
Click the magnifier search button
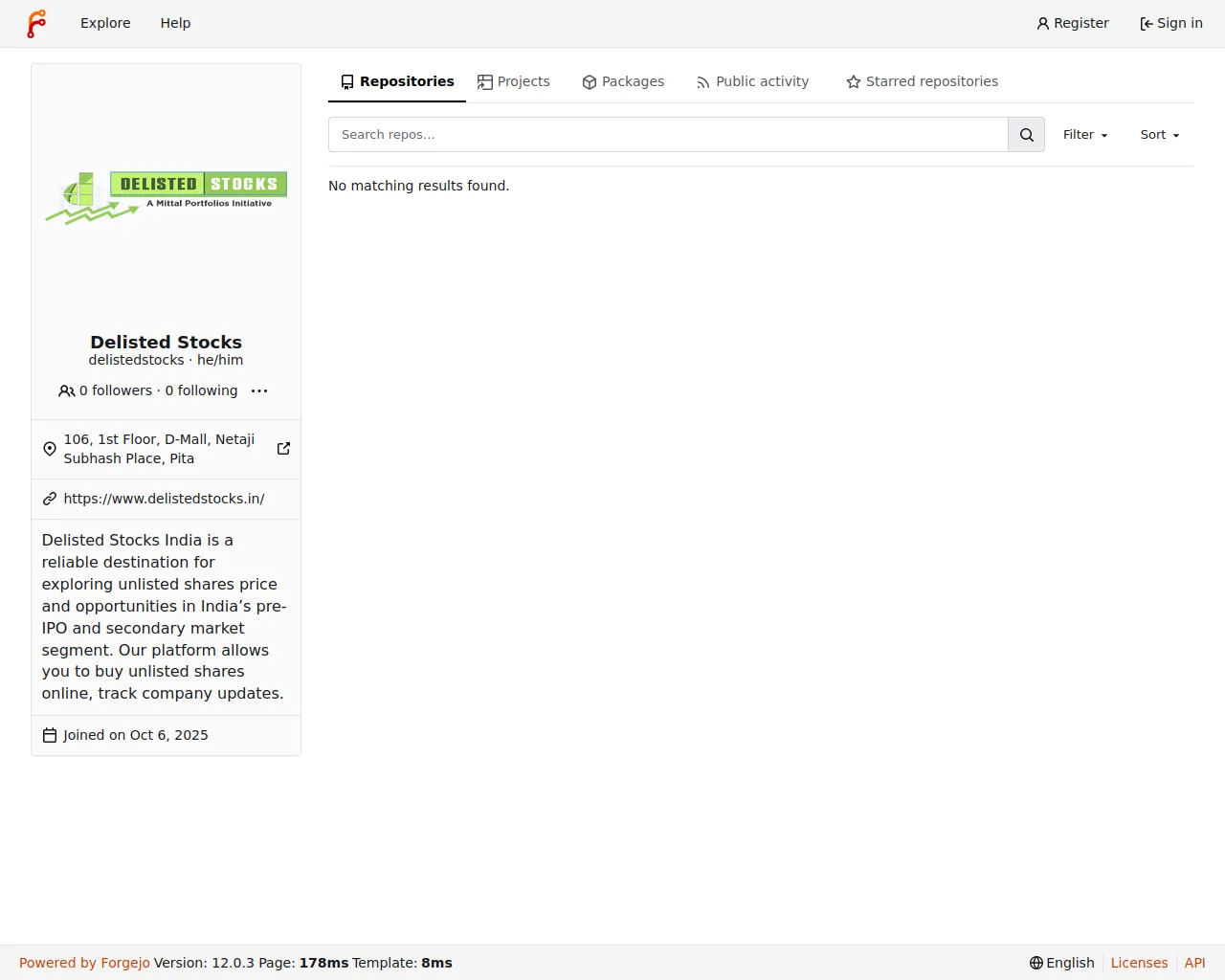pos(1026,135)
